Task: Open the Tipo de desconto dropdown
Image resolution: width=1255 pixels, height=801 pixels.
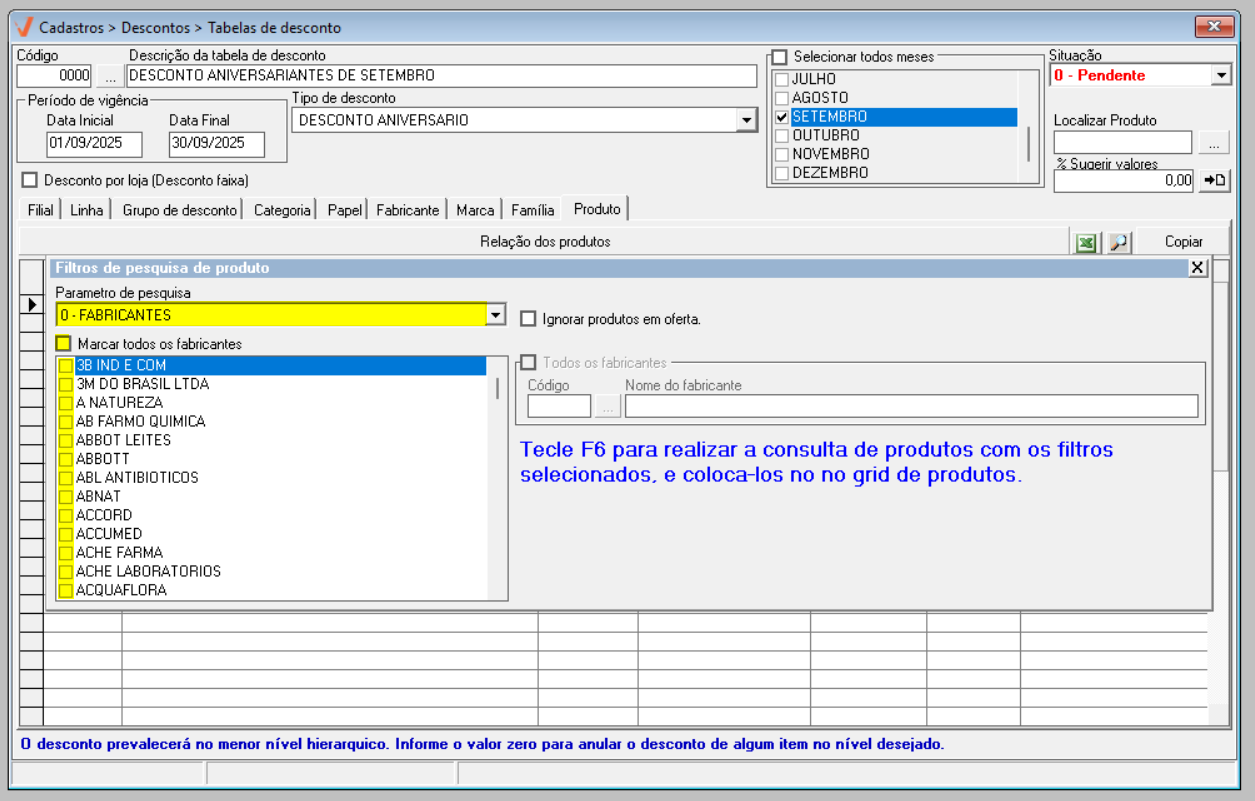Action: tap(746, 121)
